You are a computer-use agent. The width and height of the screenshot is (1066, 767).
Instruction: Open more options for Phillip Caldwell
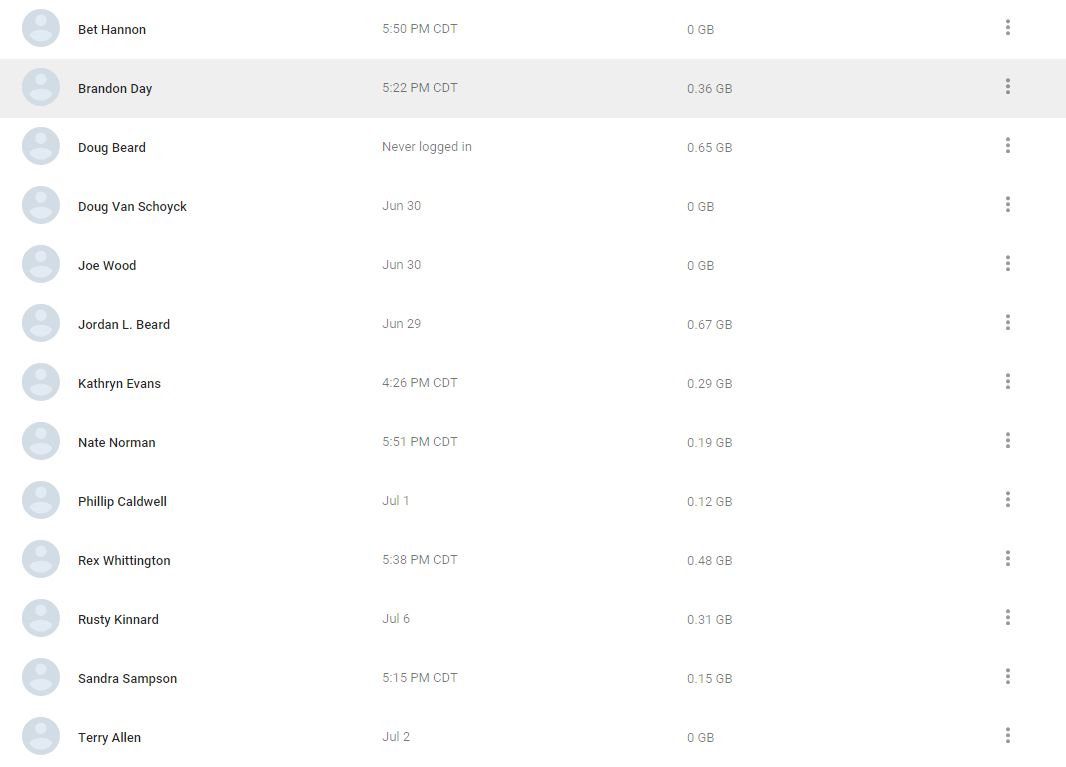pos(1007,500)
